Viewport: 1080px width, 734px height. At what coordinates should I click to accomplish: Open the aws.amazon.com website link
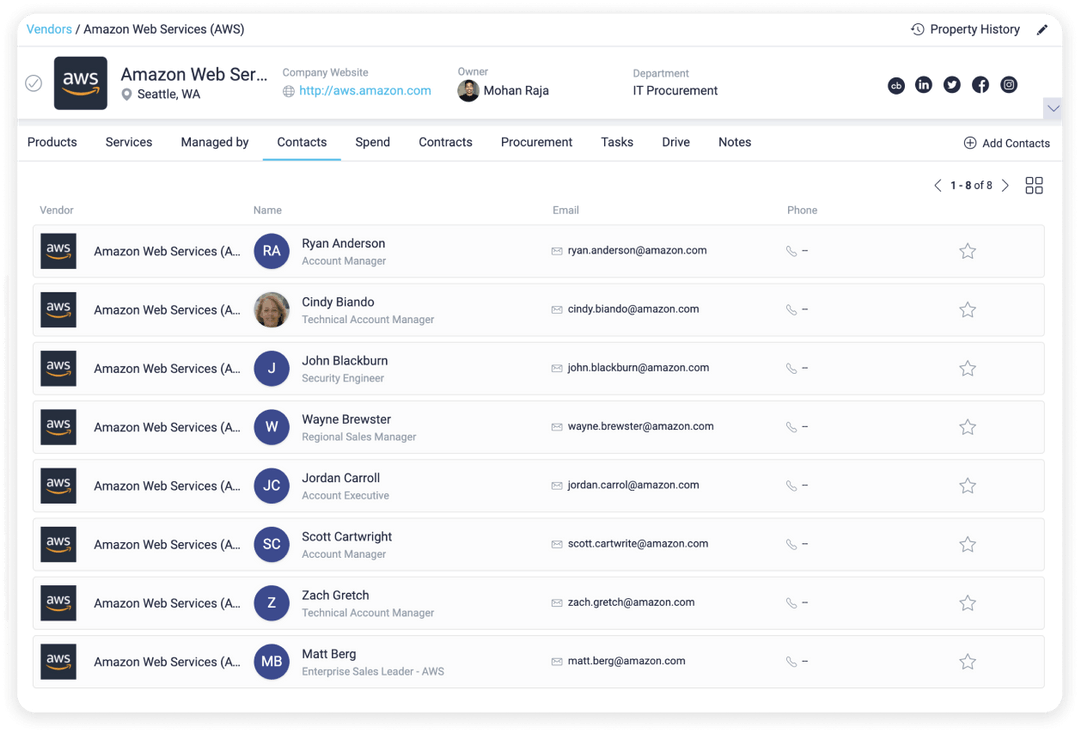365,91
